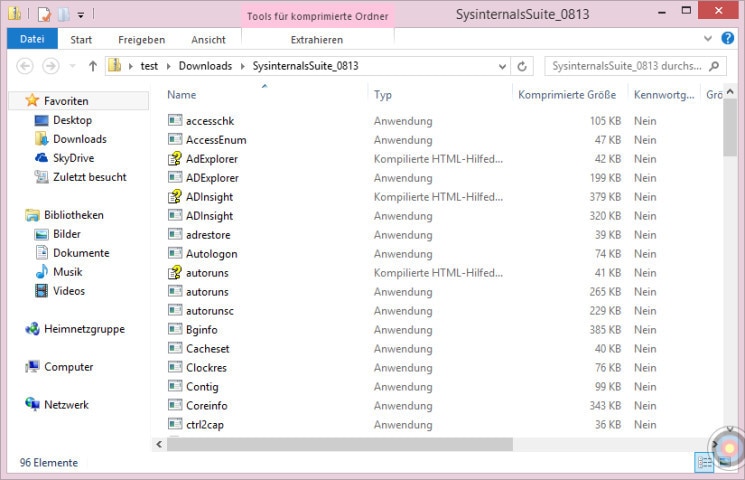745x480 pixels.
Task: Click the test breadcrumb in address bar
Action: click(x=149, y=66)
